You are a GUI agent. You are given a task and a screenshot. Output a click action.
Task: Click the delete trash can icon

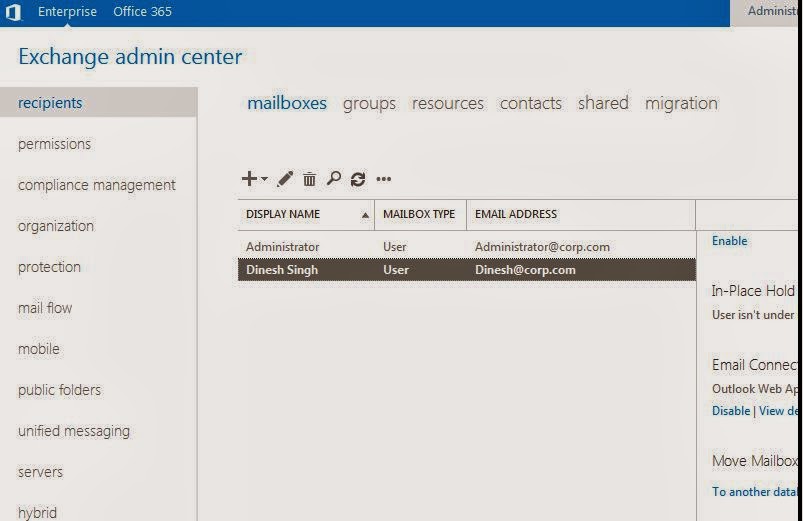(x=309, y=179)
